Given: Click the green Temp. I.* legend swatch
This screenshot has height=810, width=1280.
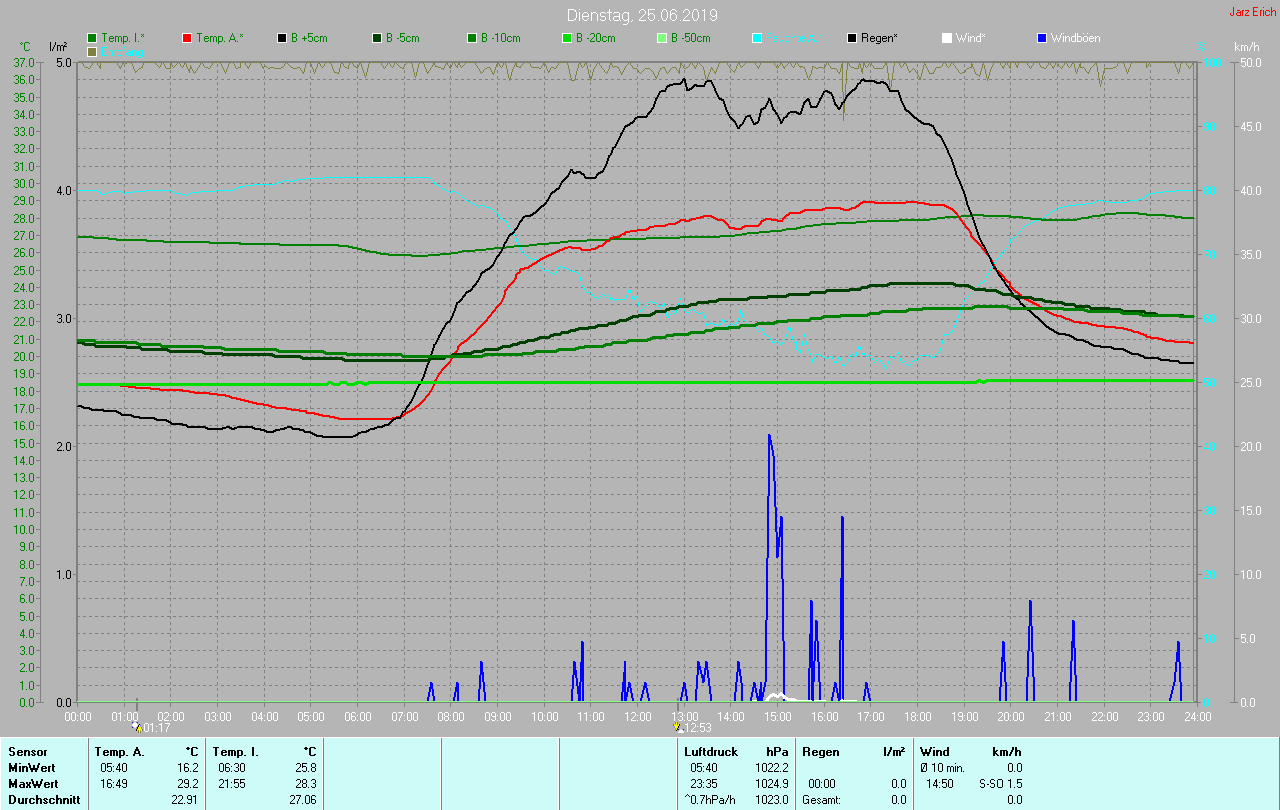Looking at the screenshot, I should 93,38.
